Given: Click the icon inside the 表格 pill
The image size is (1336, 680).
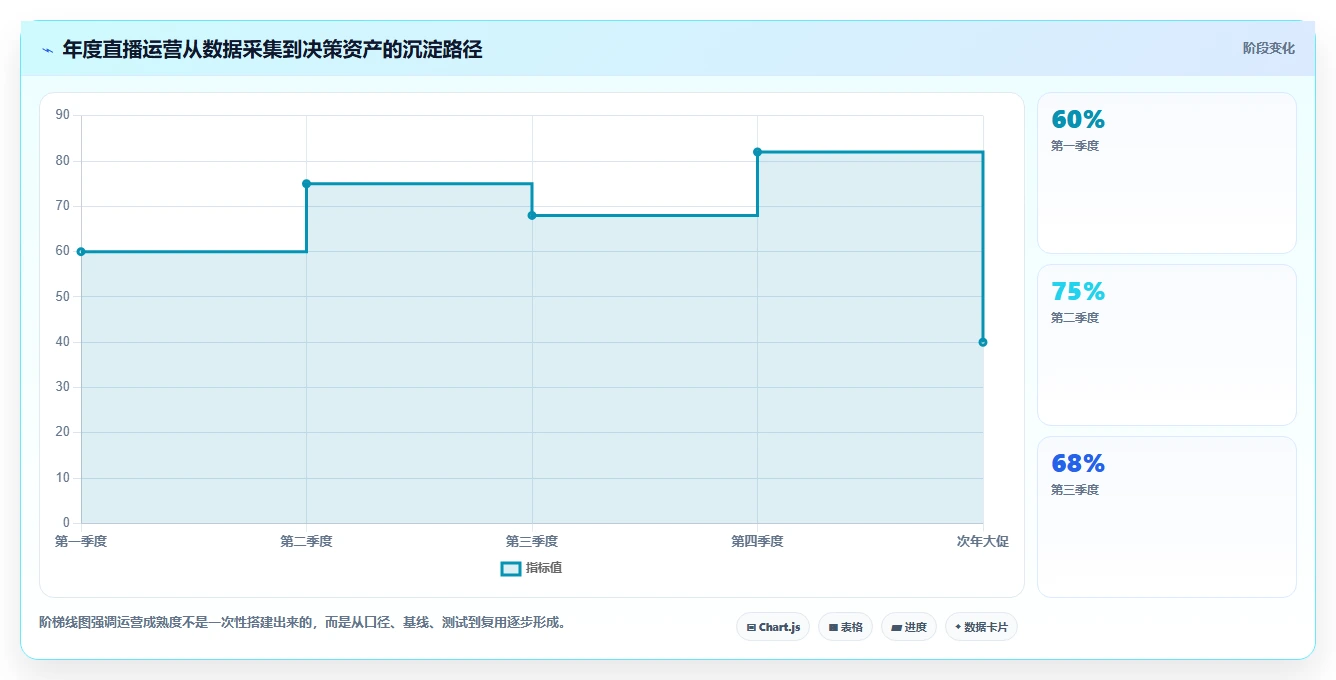Looking at the screenshot, I should tap(833, 628).
